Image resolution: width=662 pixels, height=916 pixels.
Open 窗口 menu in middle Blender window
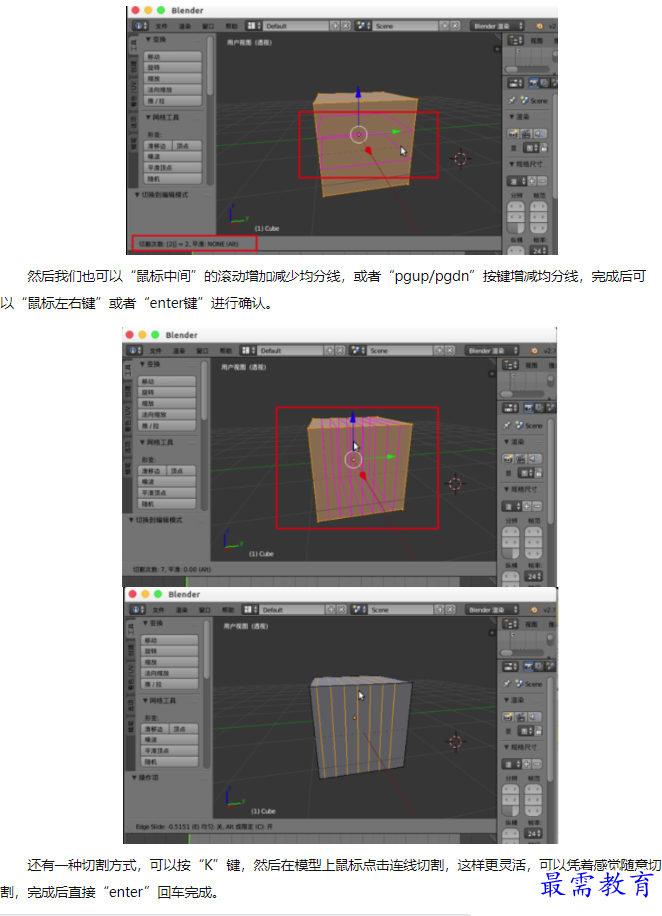tap(203, 351)
